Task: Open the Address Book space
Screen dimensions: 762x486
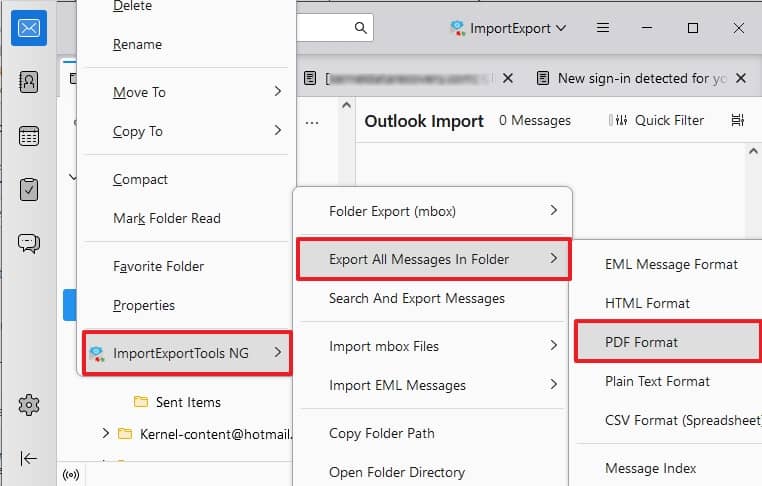Action: click(29, 82)
